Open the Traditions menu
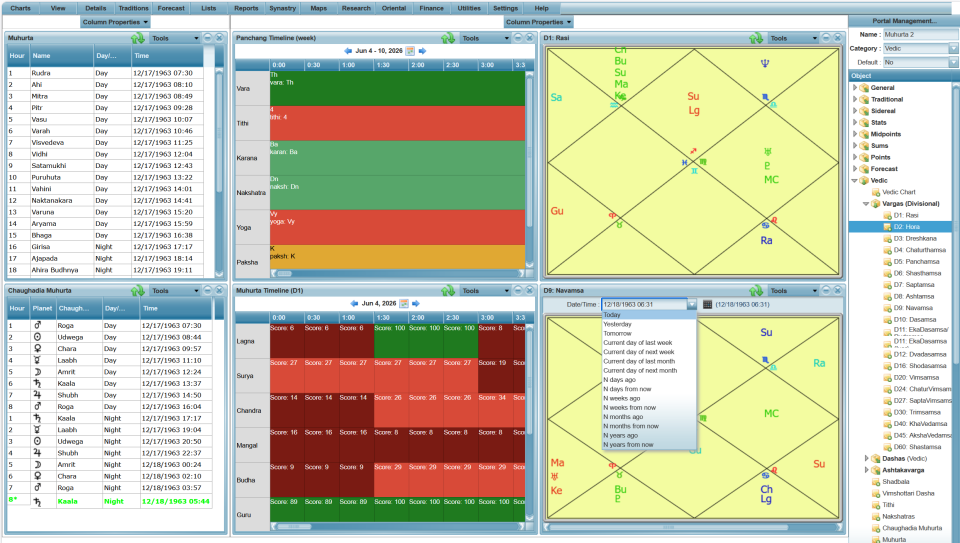Screen dimensions: 960x543 133,8
